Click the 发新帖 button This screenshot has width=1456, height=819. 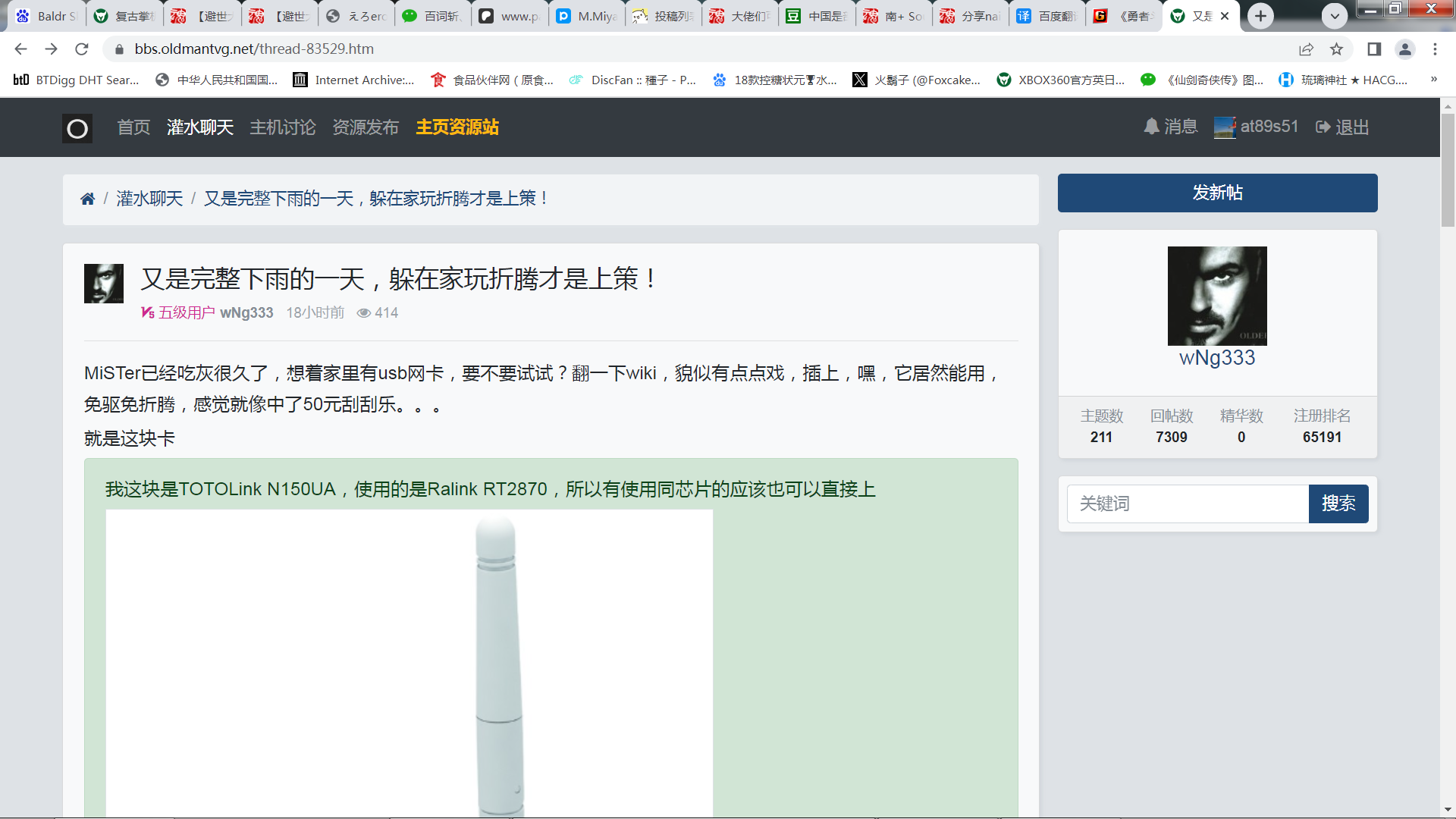[1217, 193]
